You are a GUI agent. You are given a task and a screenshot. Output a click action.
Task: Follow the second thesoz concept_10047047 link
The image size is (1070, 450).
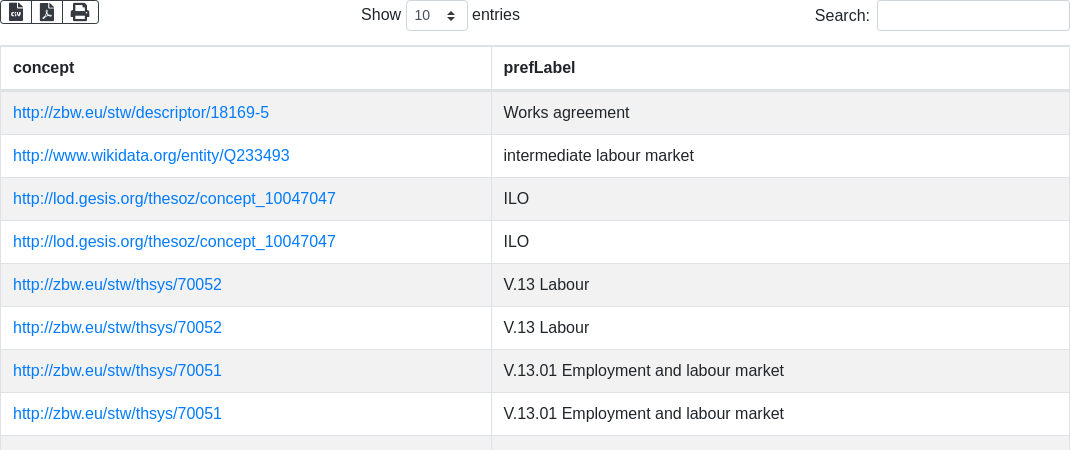[x=174, y=242]
